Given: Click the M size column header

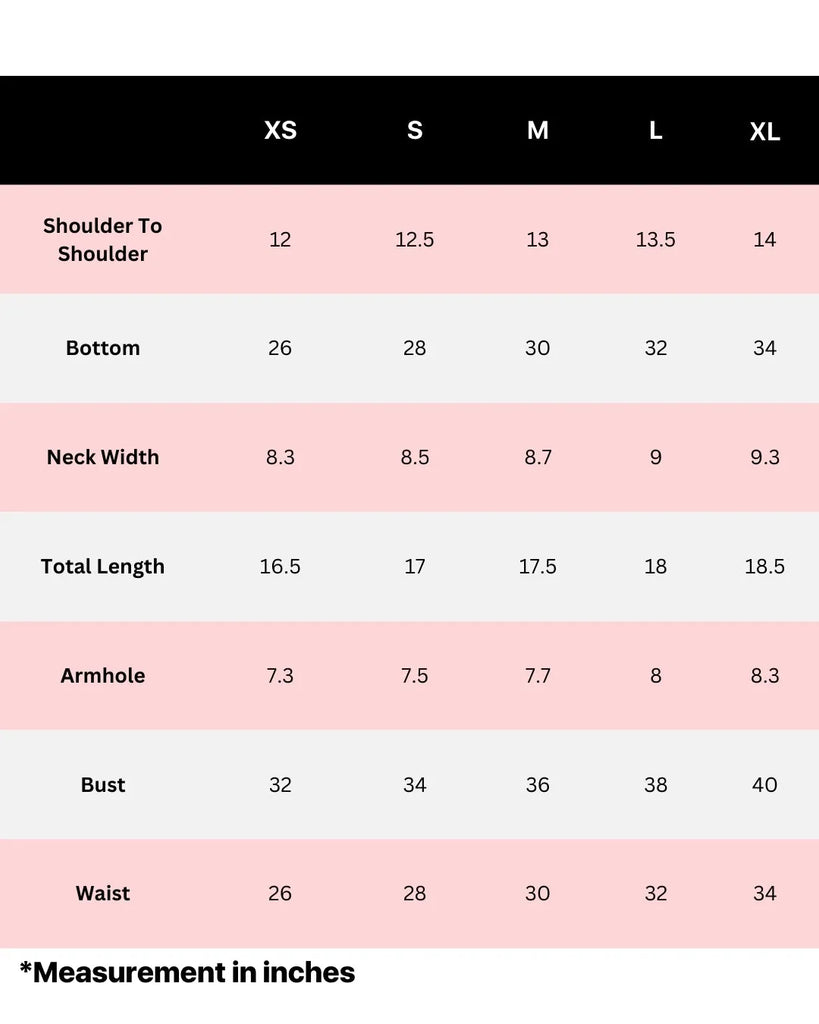Looking at the screenshot, I should coord(538,130).
